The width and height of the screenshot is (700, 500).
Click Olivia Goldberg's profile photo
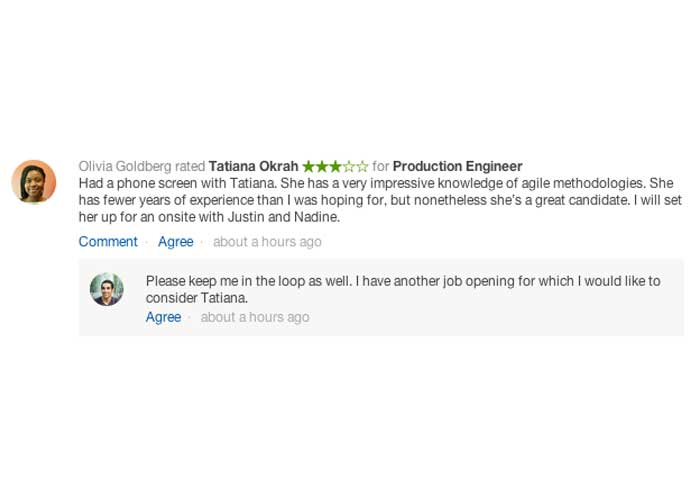[34, 181]
